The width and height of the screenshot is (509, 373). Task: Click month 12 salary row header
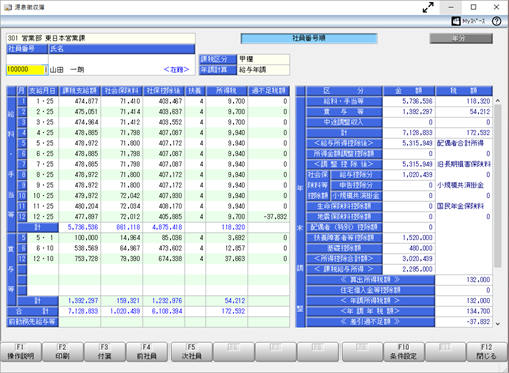coord(22,217)
